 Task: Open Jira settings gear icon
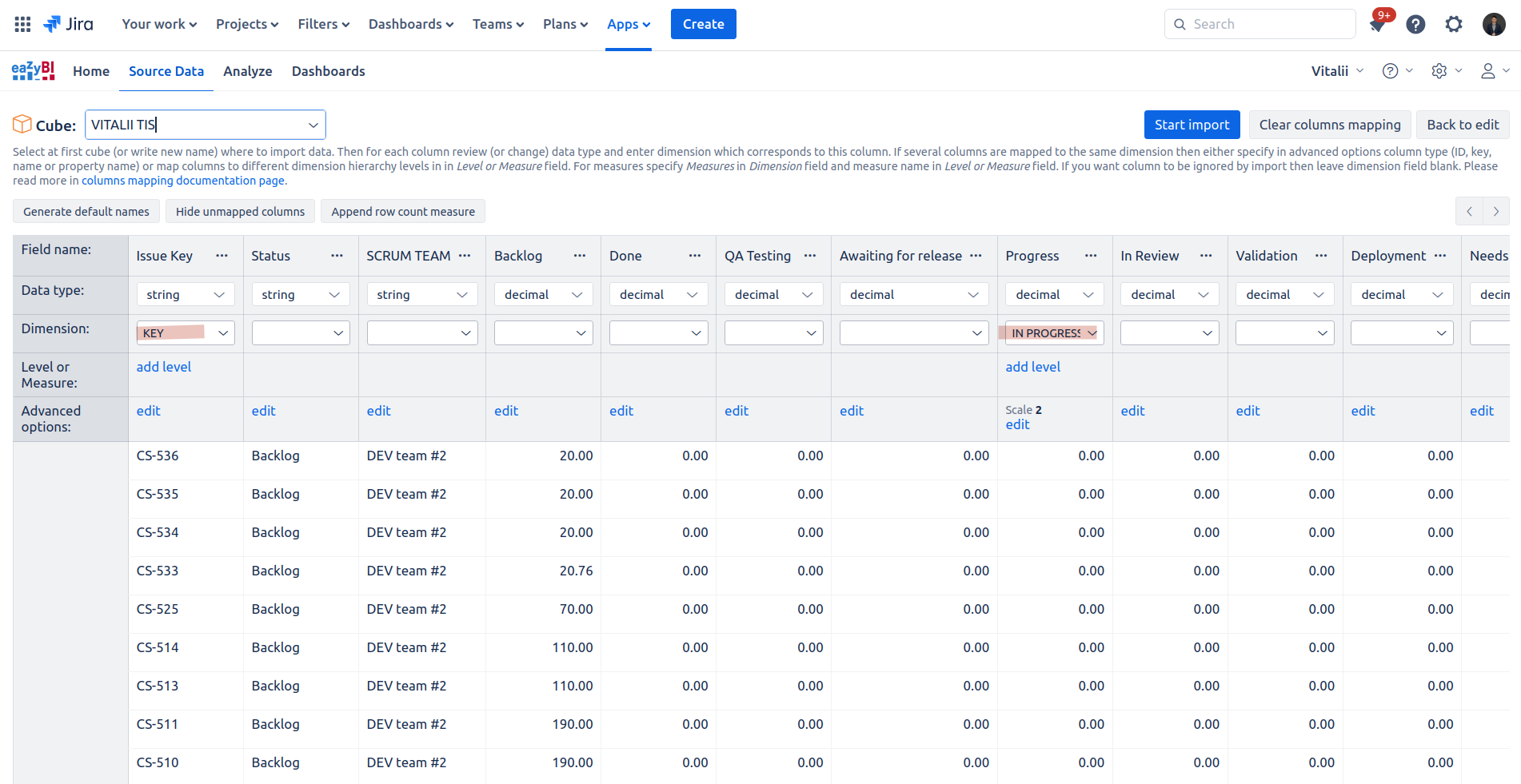click(x=1454, y=25)
